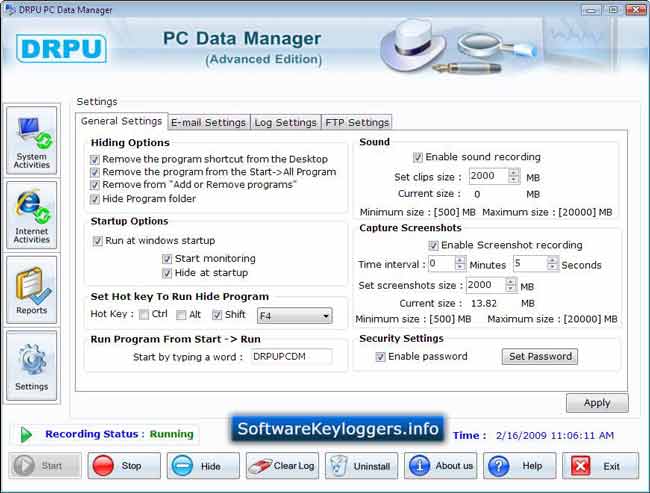Toggle Enable sound recording checkbox
This screenshot has width=650, height=493.
click(x=418, y=157)
